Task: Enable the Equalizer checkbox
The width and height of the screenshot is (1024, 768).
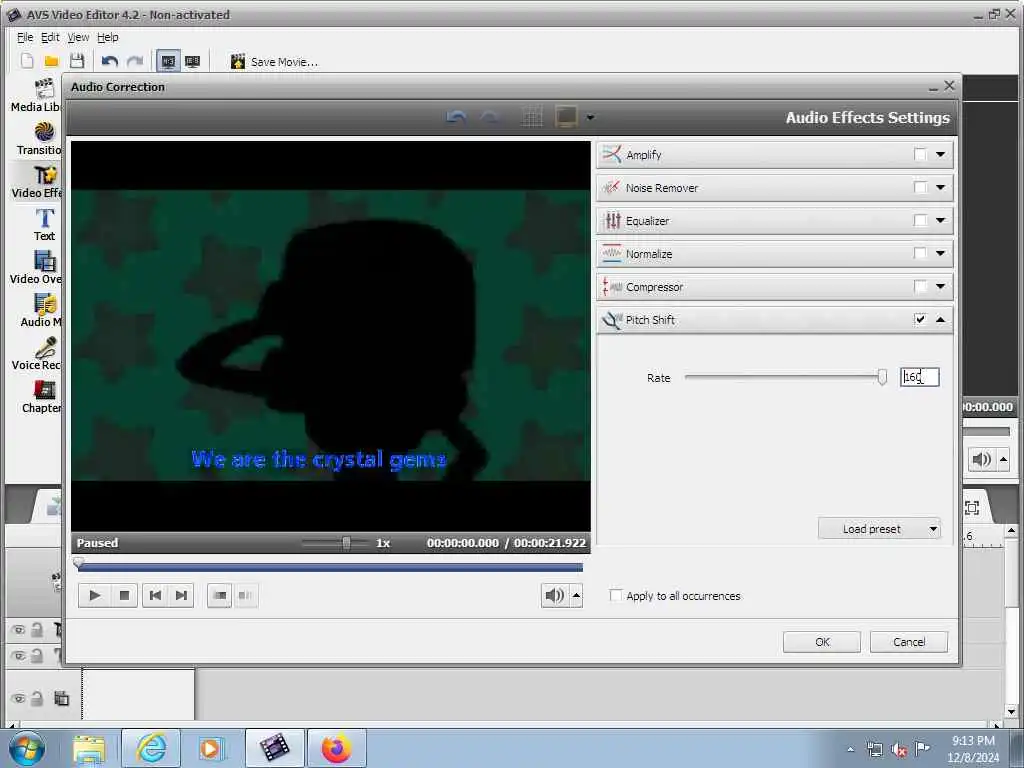Action: [920, 221]
